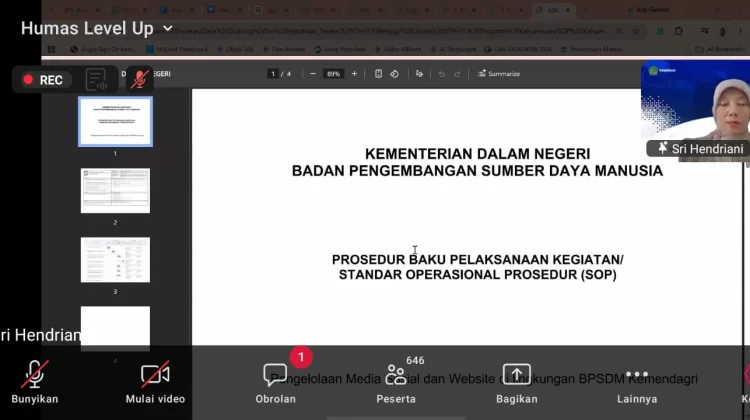This screenshot has height=420, width=750.
Task: Open the AI Storyboard bookmark
Action: tap(453, 49)
